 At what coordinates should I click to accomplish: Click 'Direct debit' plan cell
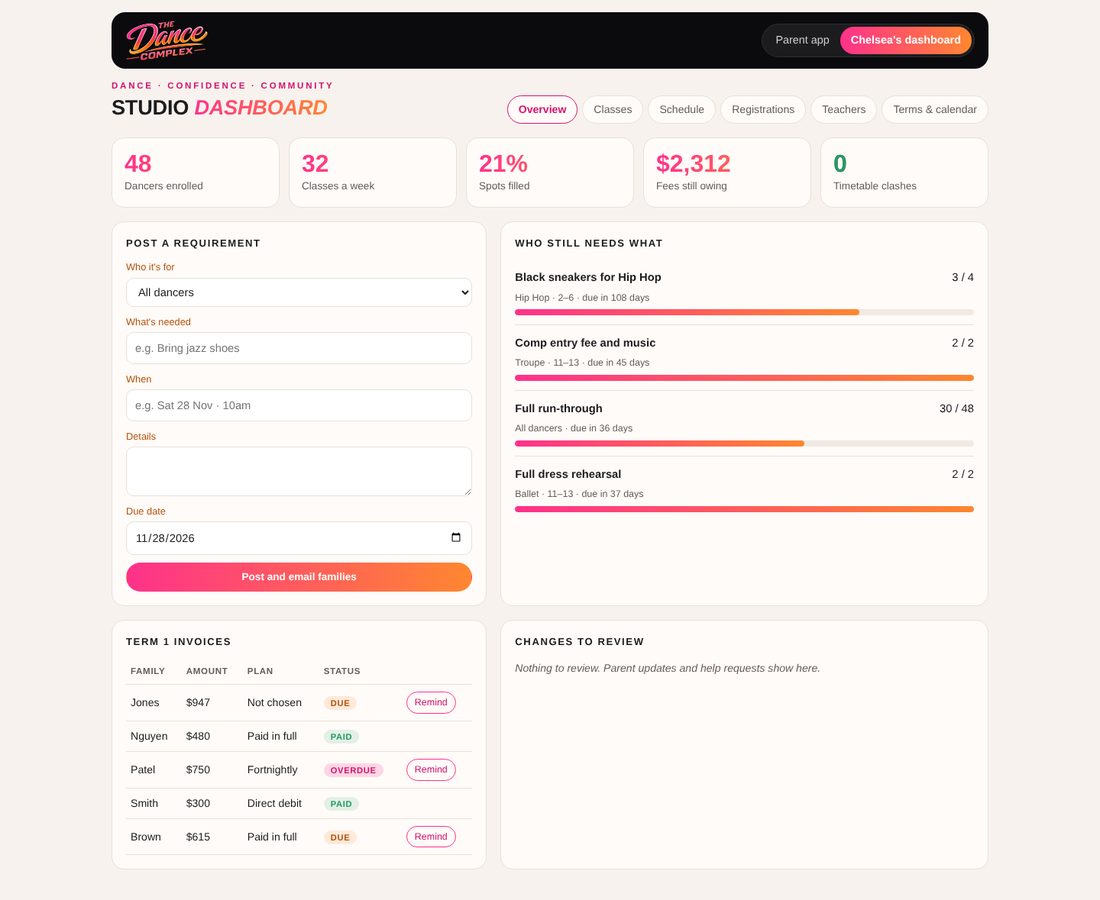click(x=274, y=803)
